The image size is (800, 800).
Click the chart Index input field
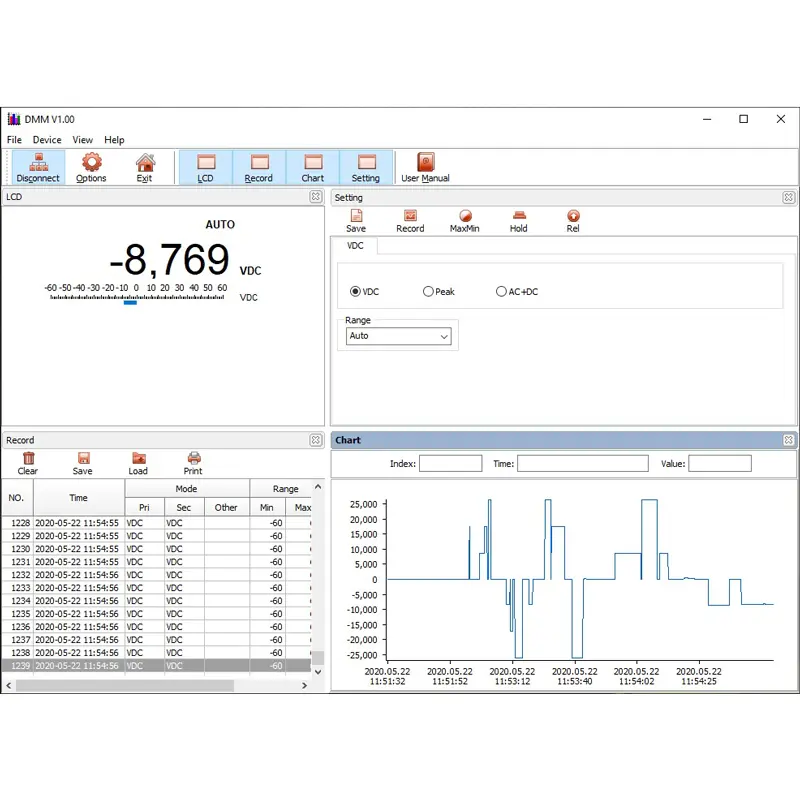tap(450, 464)
